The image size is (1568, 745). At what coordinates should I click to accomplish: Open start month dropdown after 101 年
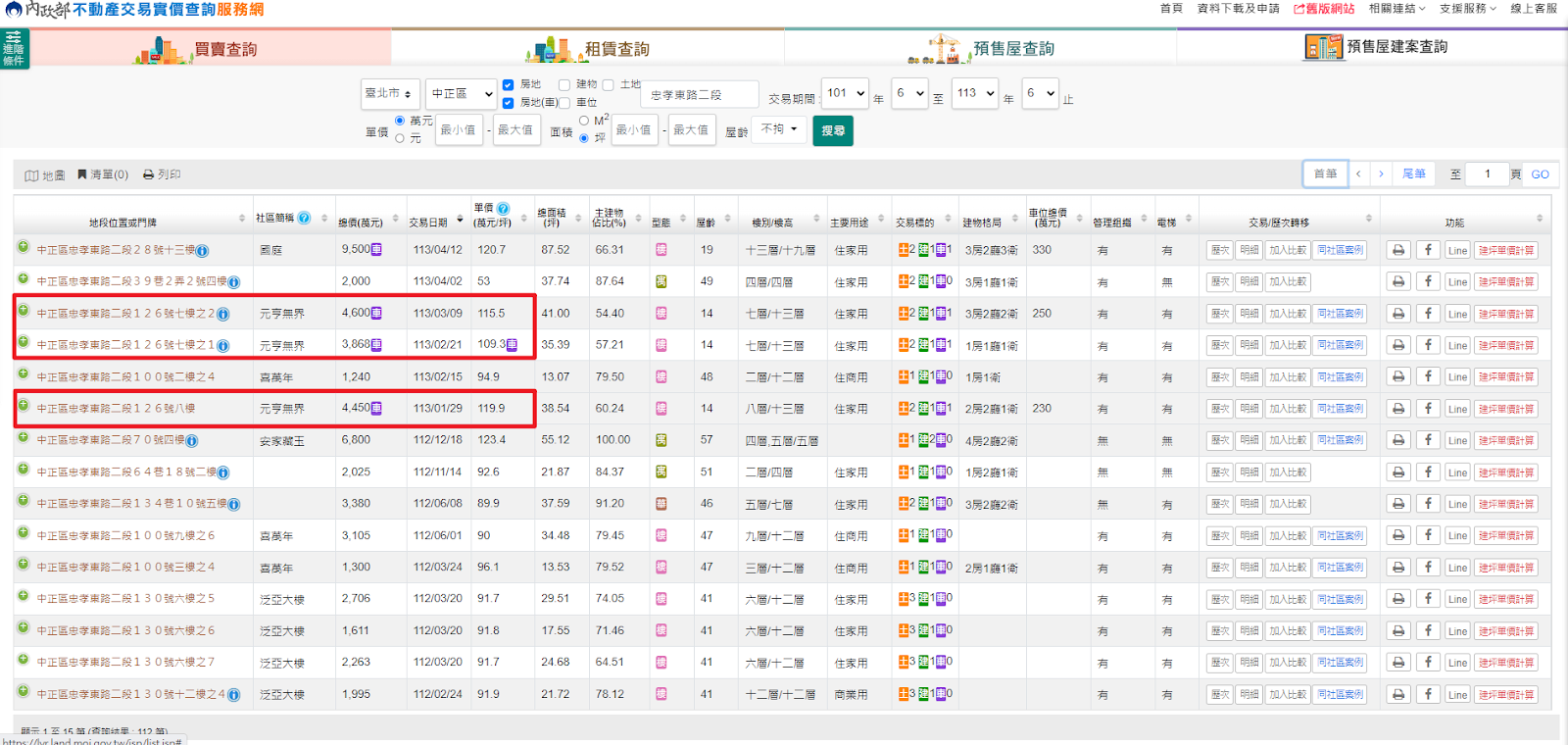click(909, 94)
